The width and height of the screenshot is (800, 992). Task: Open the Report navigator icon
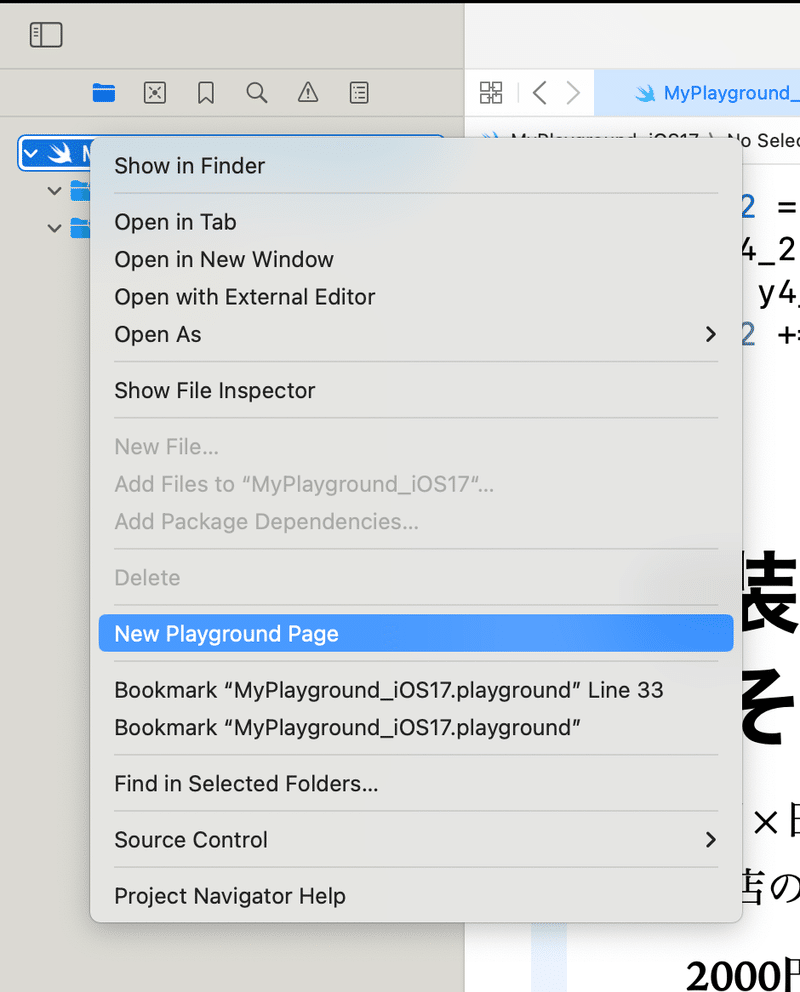click(359, 93)
